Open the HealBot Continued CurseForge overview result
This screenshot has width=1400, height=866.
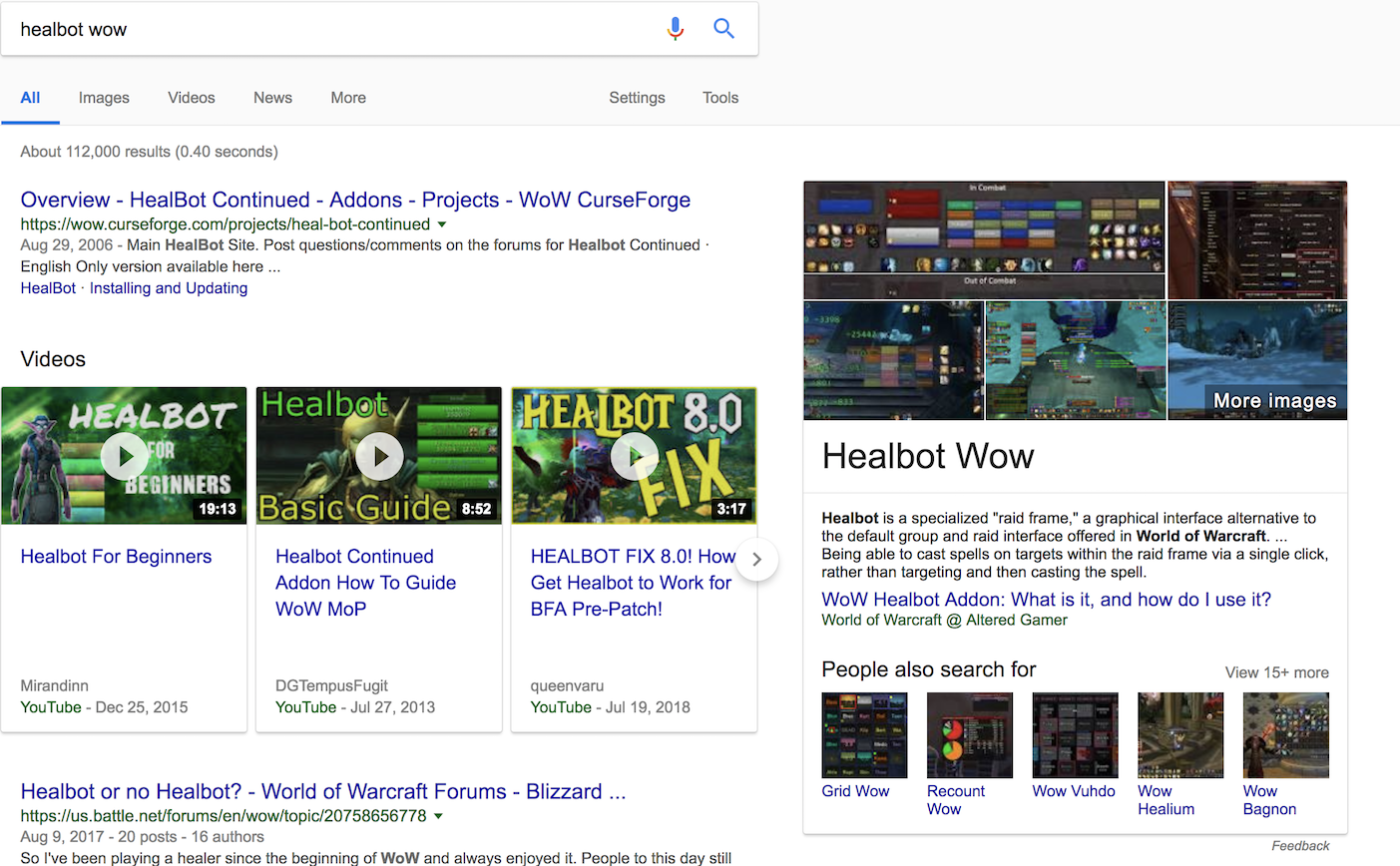pyautogui.click(x=355, y=200)
